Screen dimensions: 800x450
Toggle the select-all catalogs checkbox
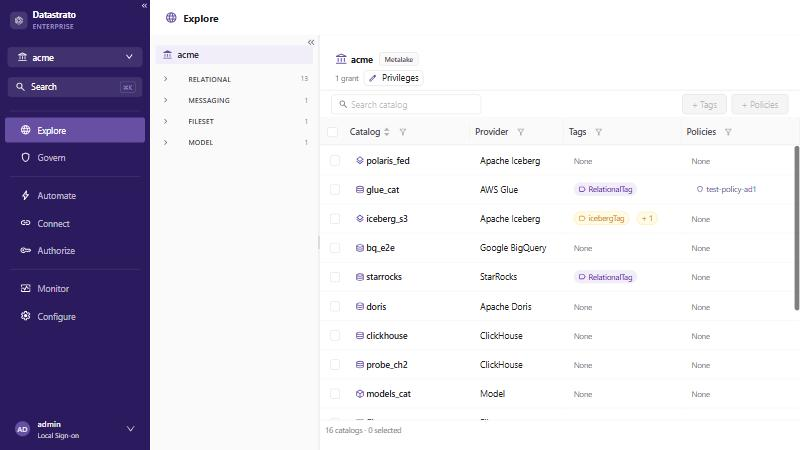(x=333, y=132)
